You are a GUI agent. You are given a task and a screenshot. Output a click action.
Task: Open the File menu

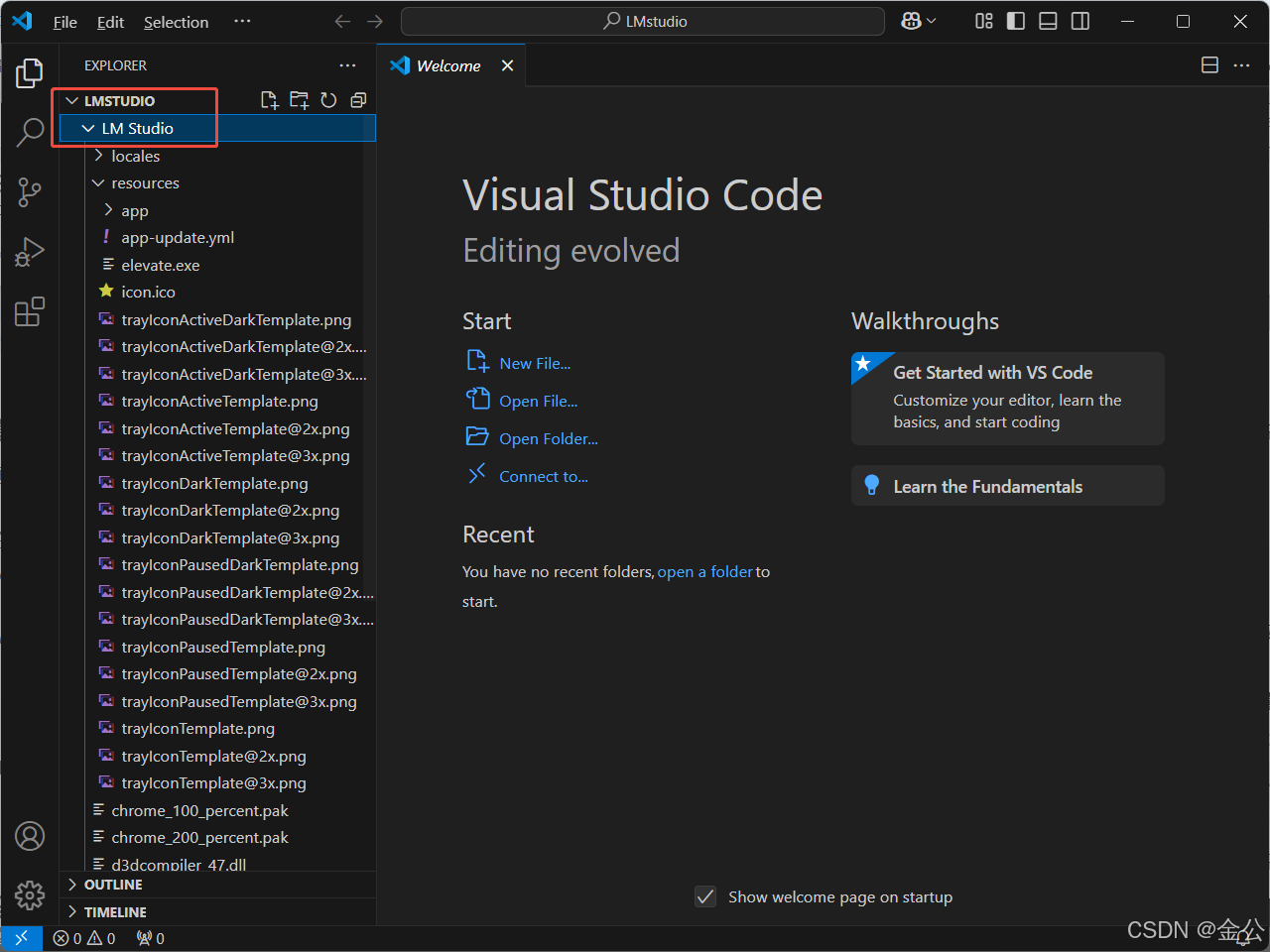64,22
